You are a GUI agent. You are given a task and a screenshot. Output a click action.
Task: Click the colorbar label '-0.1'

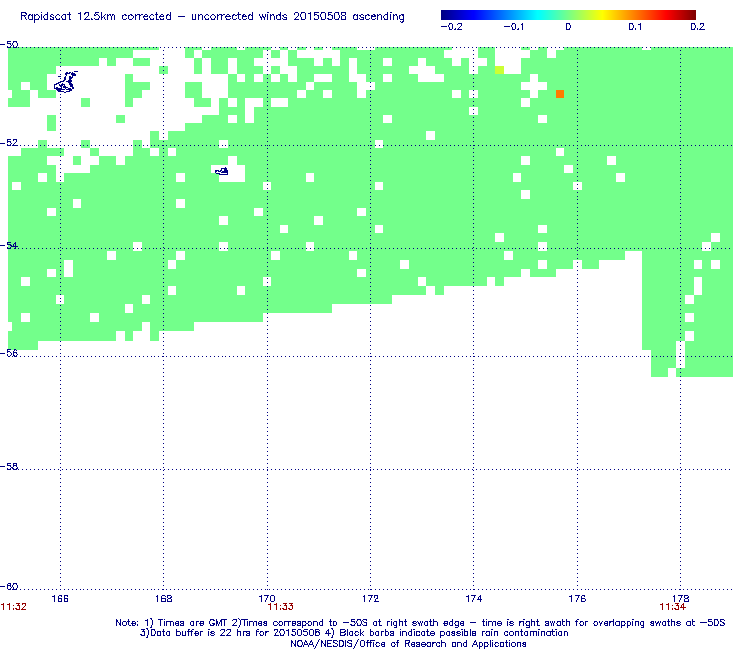pyautogui.click(x=513, y=27)
